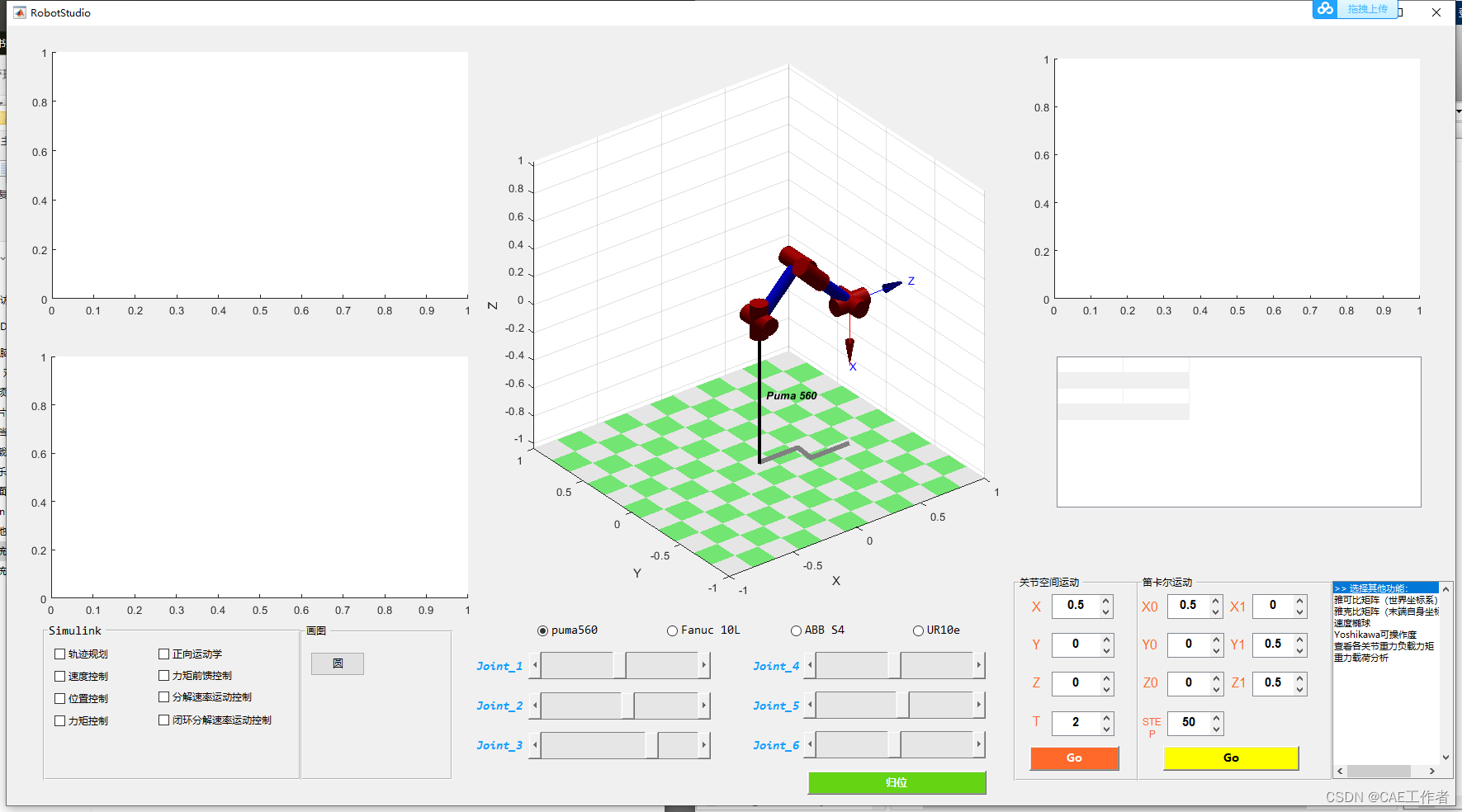Click the Joint_6 slider right arrow

point(979,744)
